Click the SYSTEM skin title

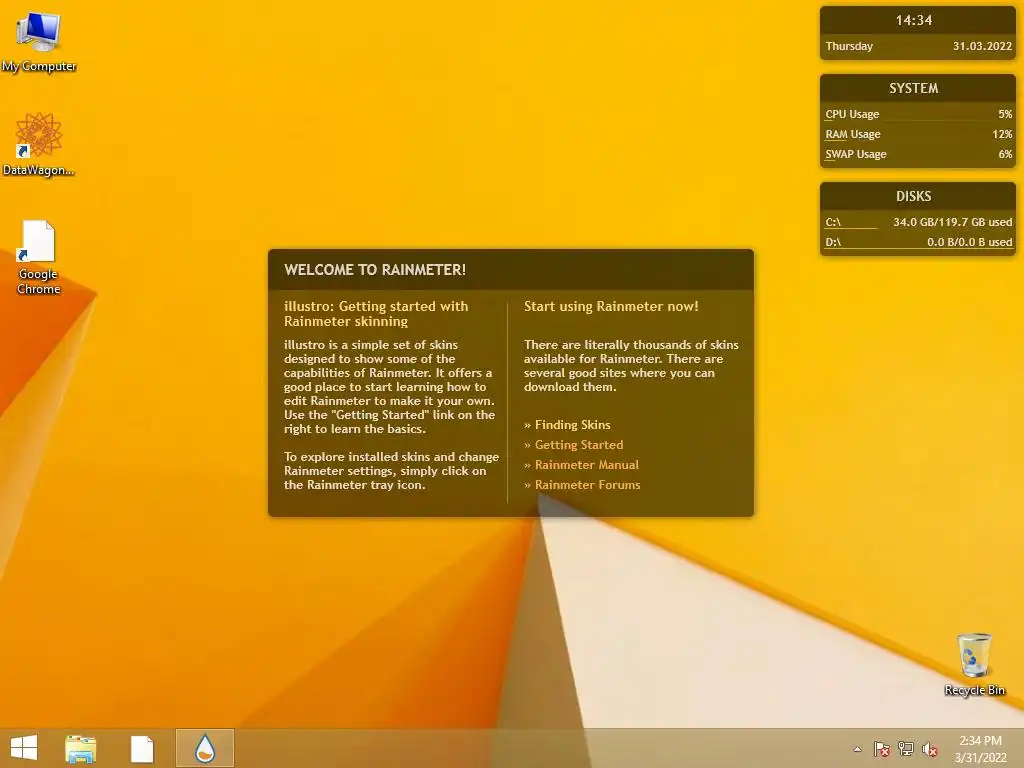[914, 88]
